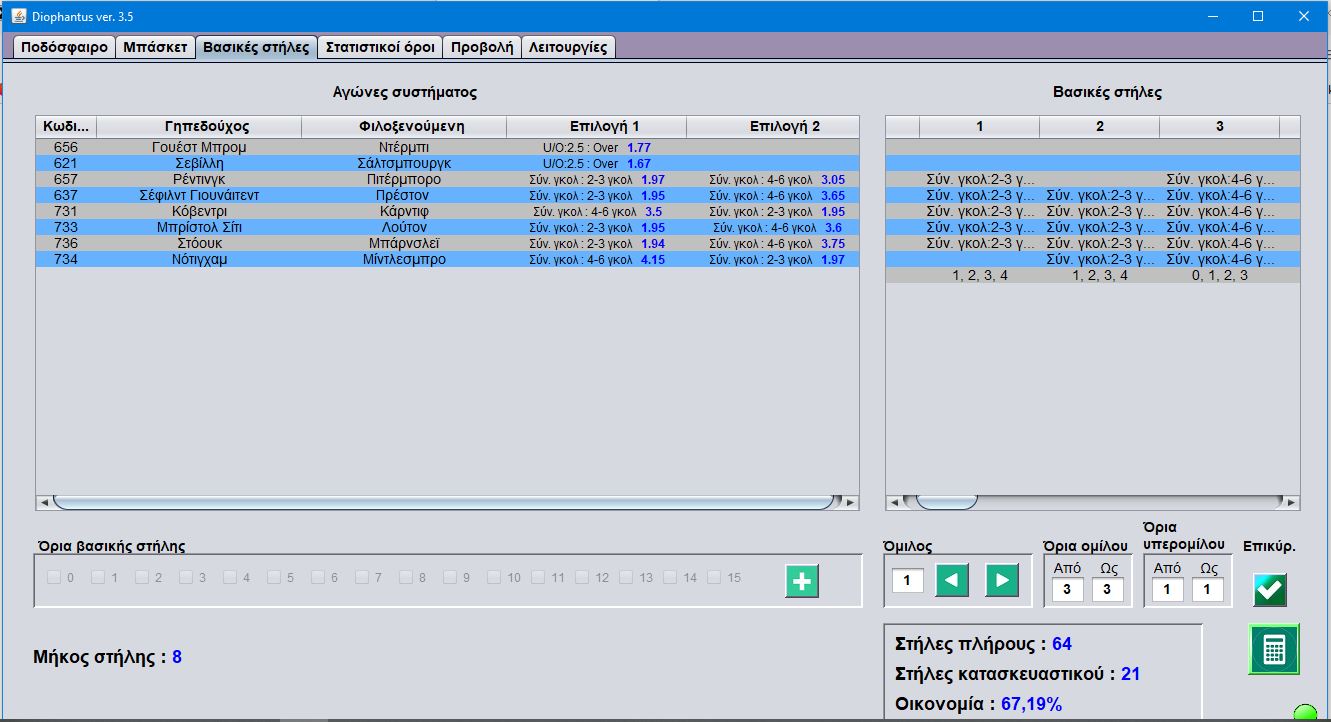Click the Diophantus app icon in title bar
Viewport: 1331px width, 722px height.
point(18,16)
